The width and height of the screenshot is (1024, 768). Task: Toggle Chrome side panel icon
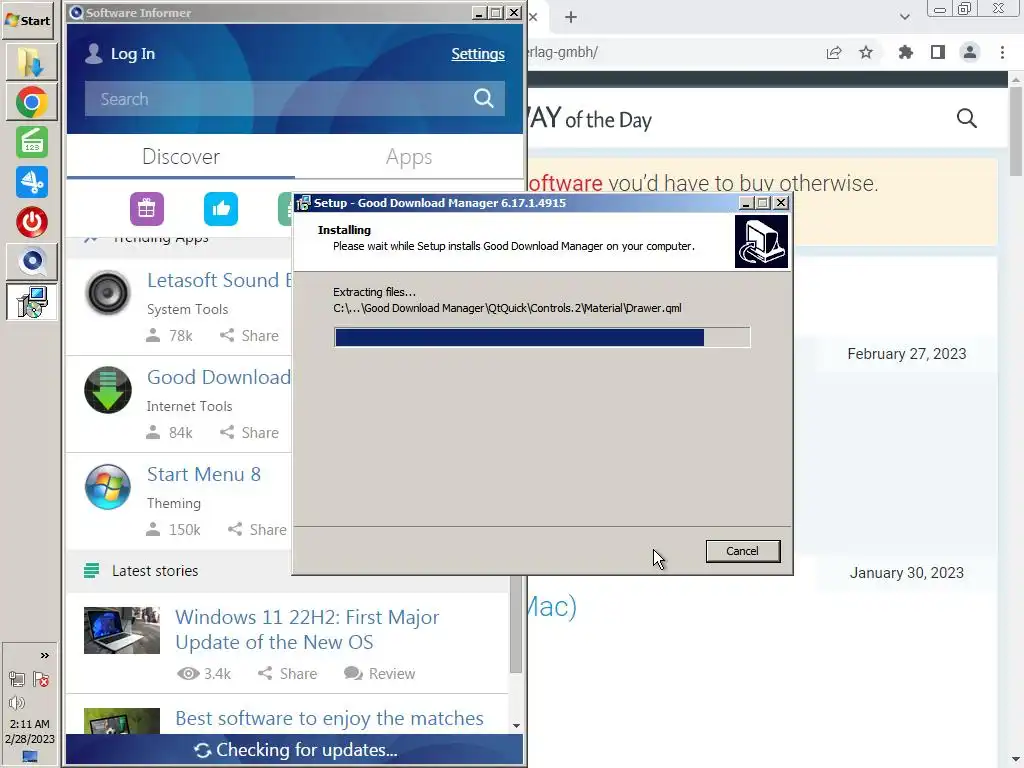tap(938, 52)
